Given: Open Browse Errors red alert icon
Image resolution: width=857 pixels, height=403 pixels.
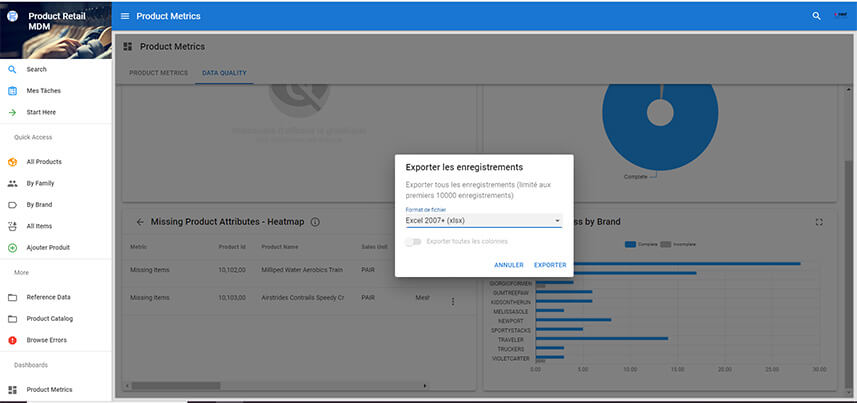Looking at the screenshot, I should [12, 340].
